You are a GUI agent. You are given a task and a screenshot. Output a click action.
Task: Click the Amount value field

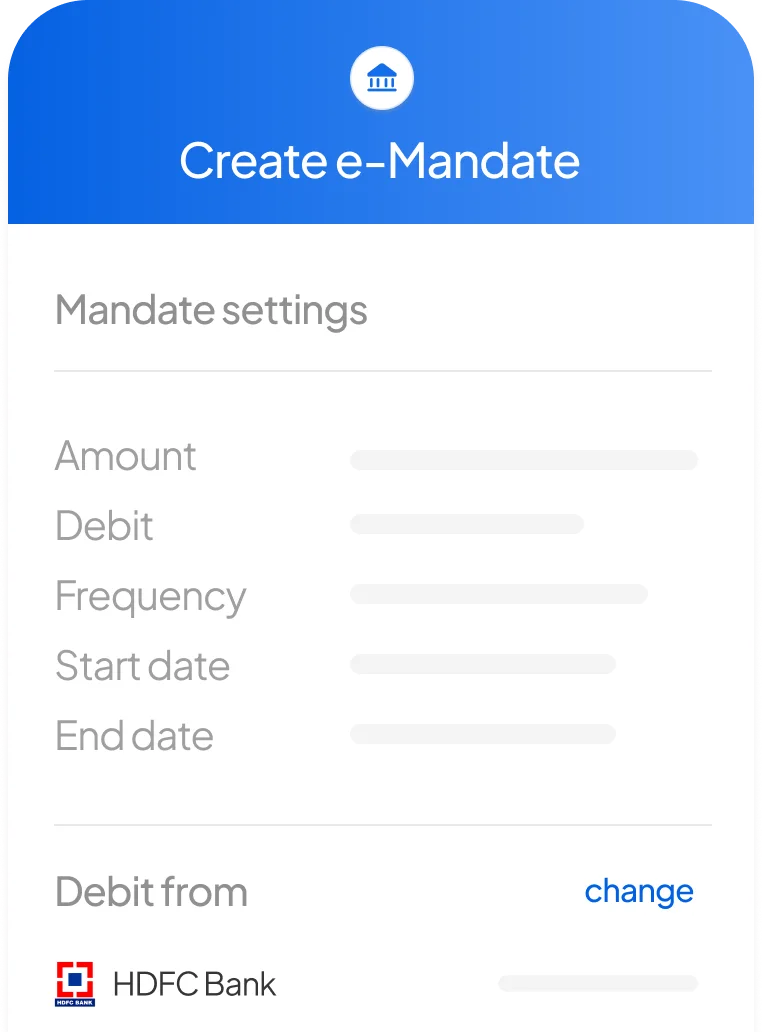523,460
